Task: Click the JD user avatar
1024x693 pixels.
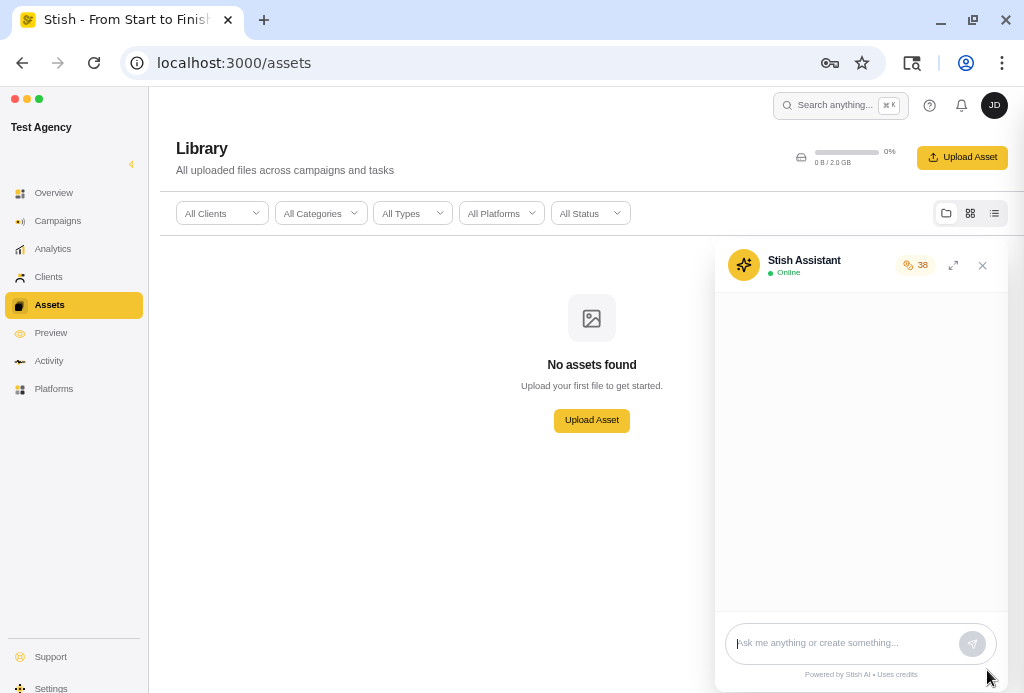Action: [994, 106]
